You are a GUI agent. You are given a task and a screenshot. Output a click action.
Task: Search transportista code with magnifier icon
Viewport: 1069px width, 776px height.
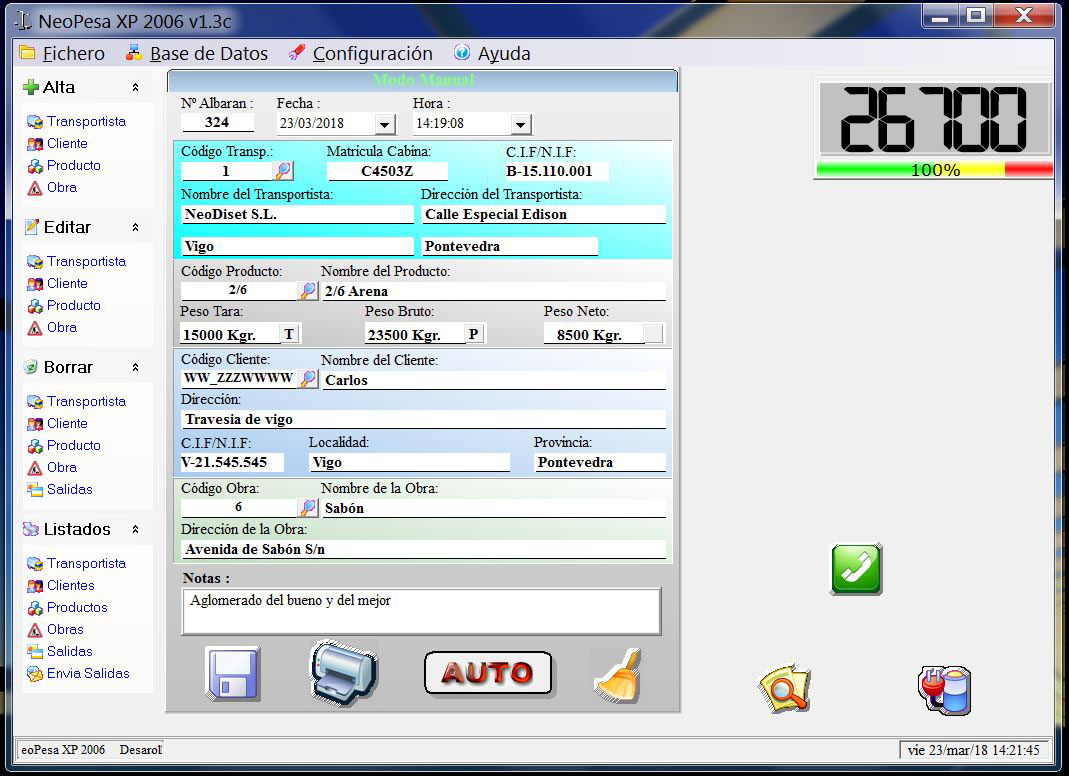[284, 171]
